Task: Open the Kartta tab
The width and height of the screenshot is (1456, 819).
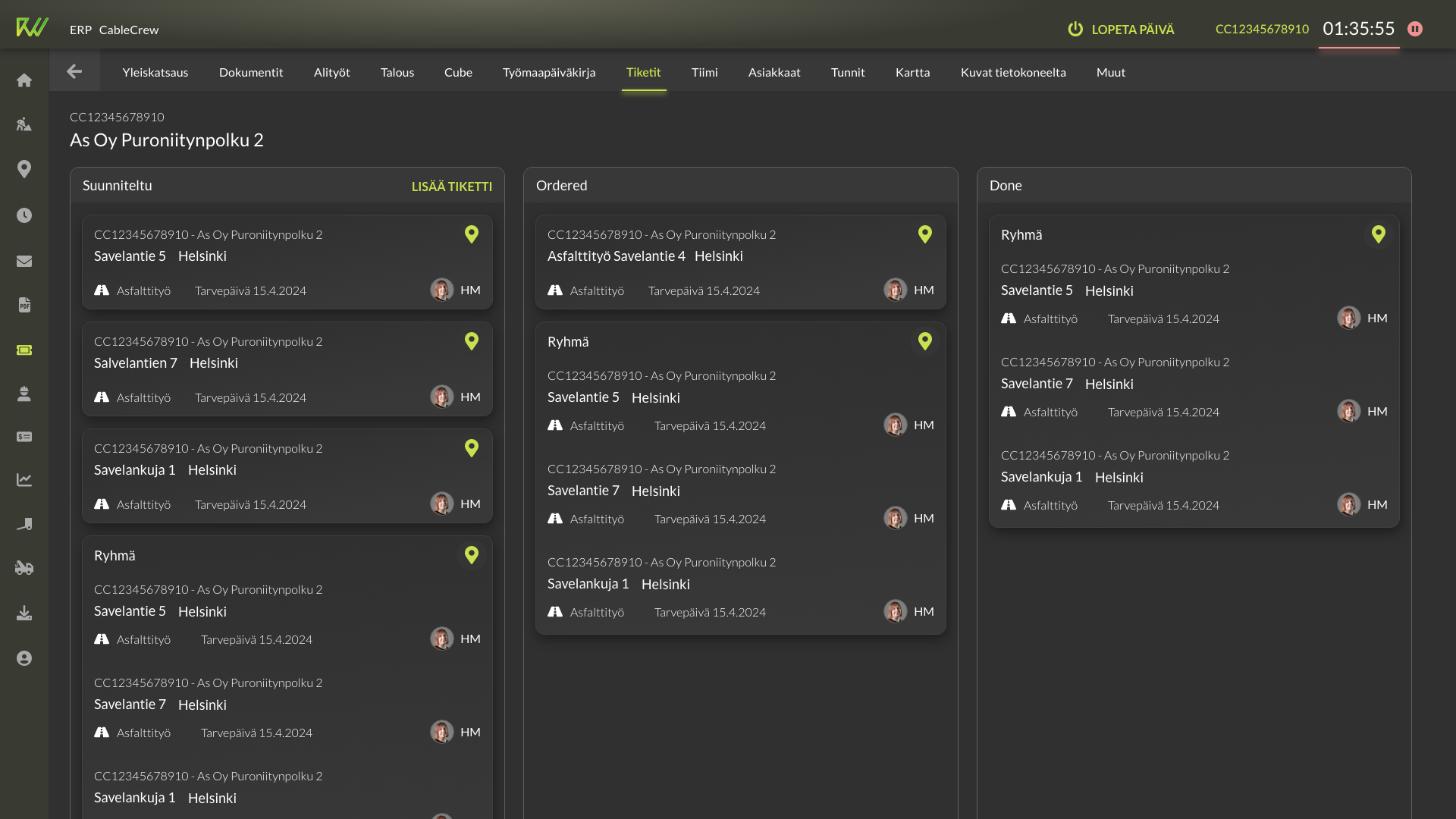Action: (912, 72)
